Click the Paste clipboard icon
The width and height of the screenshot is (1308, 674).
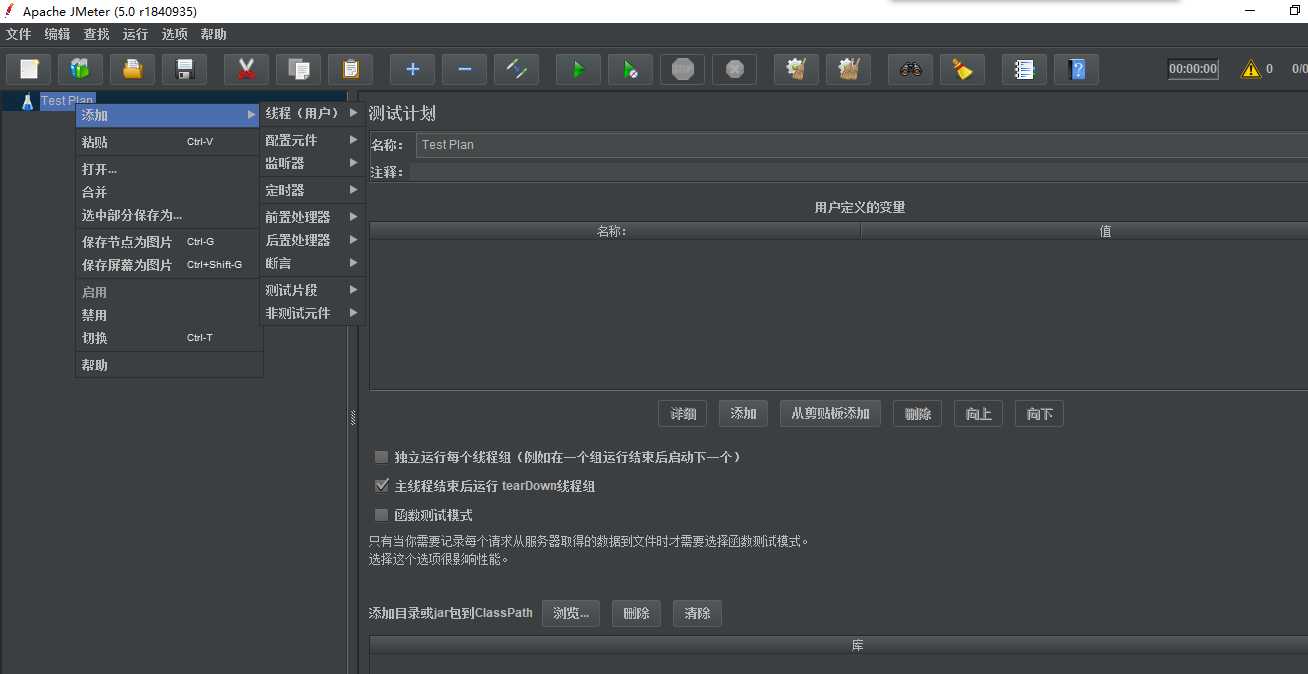[x=350, y=69]
